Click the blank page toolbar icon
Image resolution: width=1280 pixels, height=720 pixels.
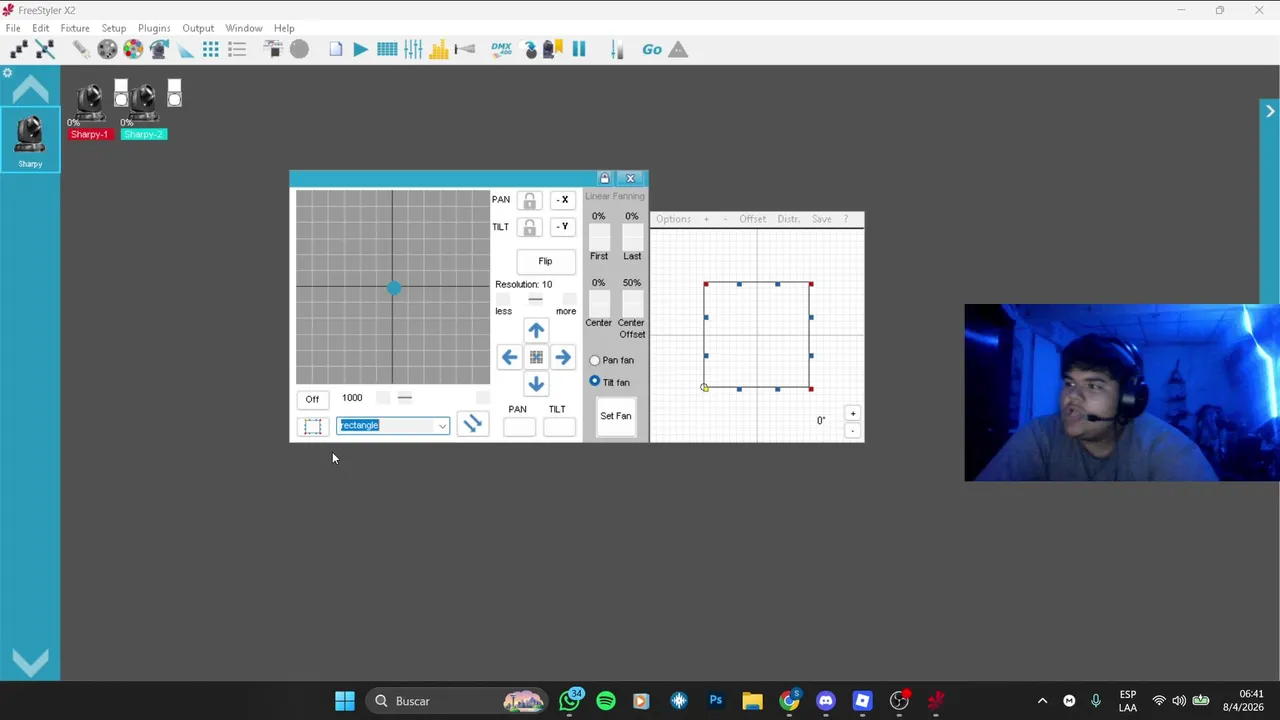click(336, 49)
